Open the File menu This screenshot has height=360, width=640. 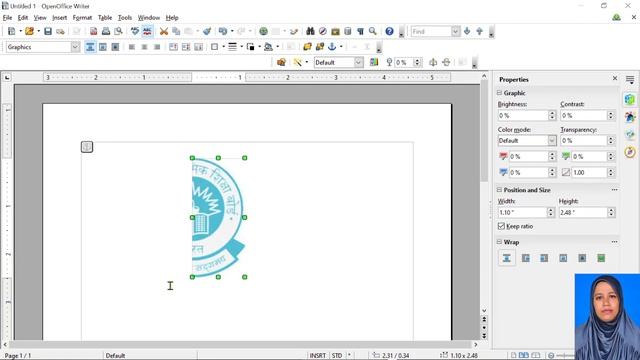(x=7, y=18)
